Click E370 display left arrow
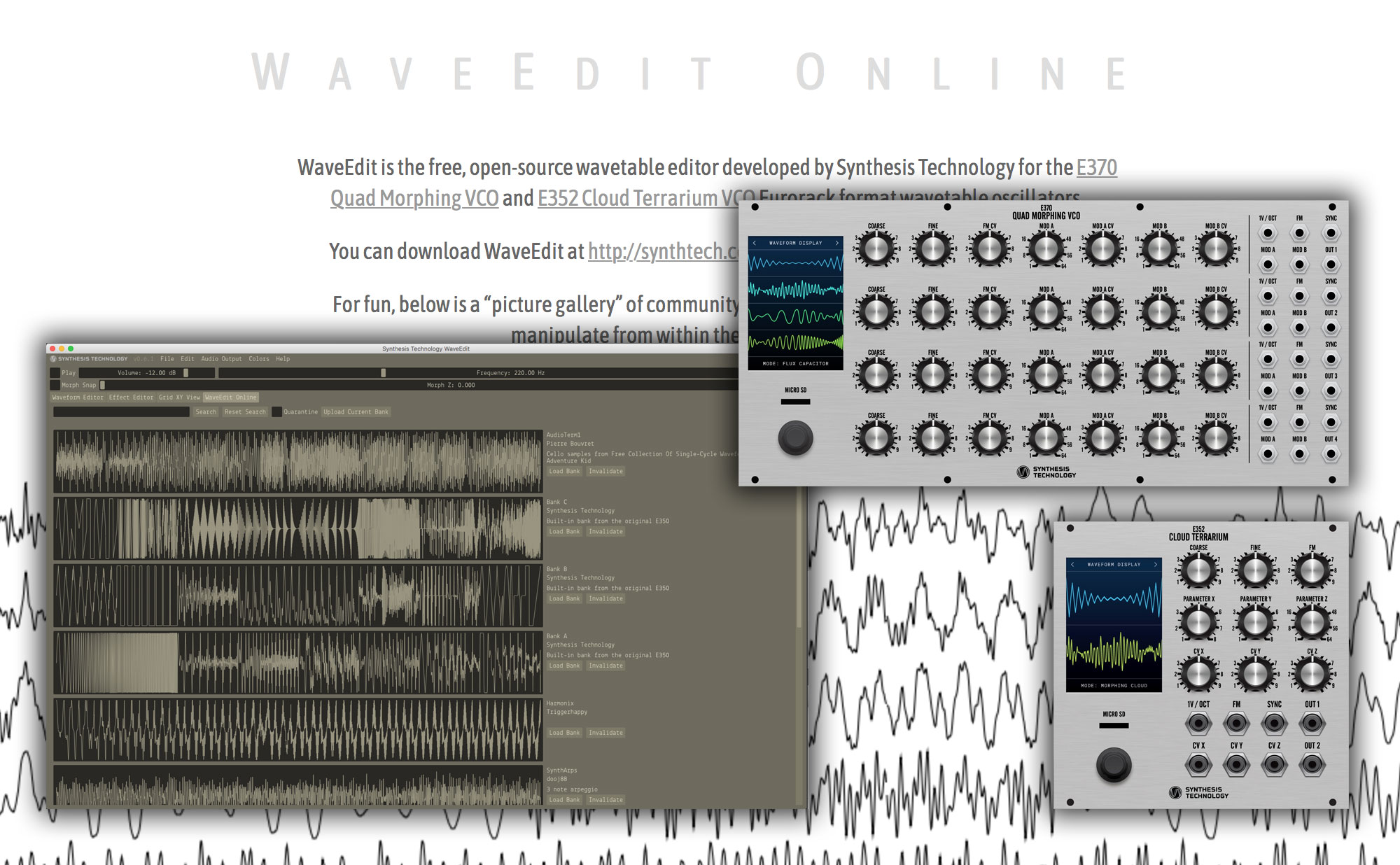Viewport: 1400px width, 865px height. 755,243
